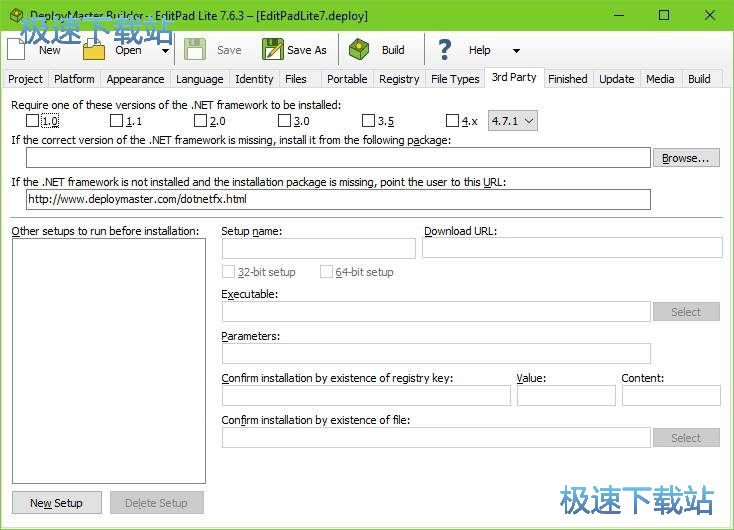Viewport: 734px width, 530px height.
Task: Click the Other setups list box
Action: coord(109,361)
